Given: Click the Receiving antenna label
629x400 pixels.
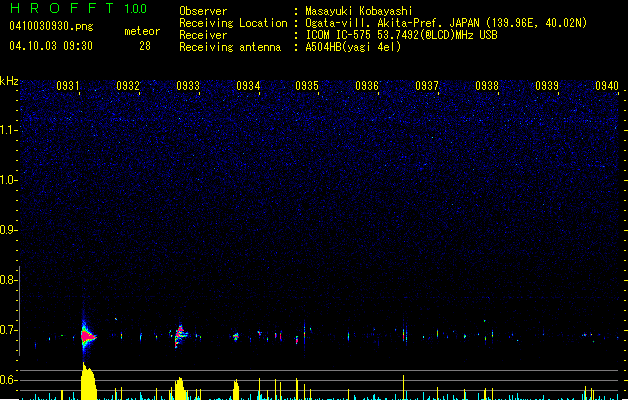Looking at the screenshot, I should [230, 47].
